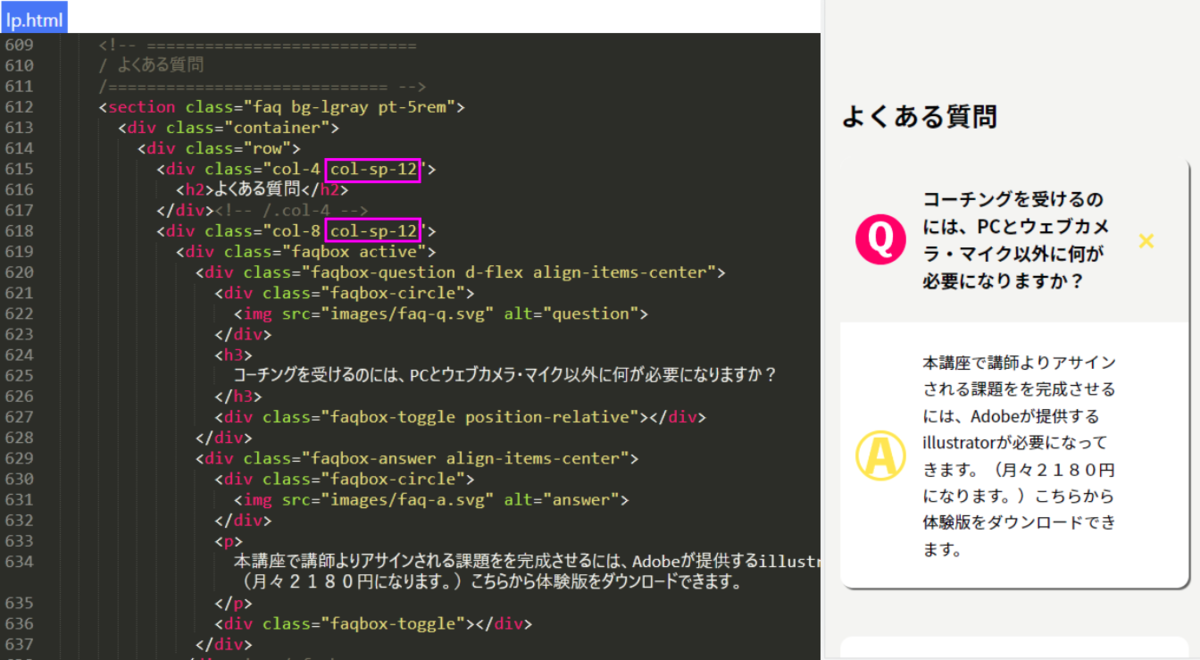The image size is (1200, 660).
Task: Click line number 629 in the gutter
Action: point(19,458)
